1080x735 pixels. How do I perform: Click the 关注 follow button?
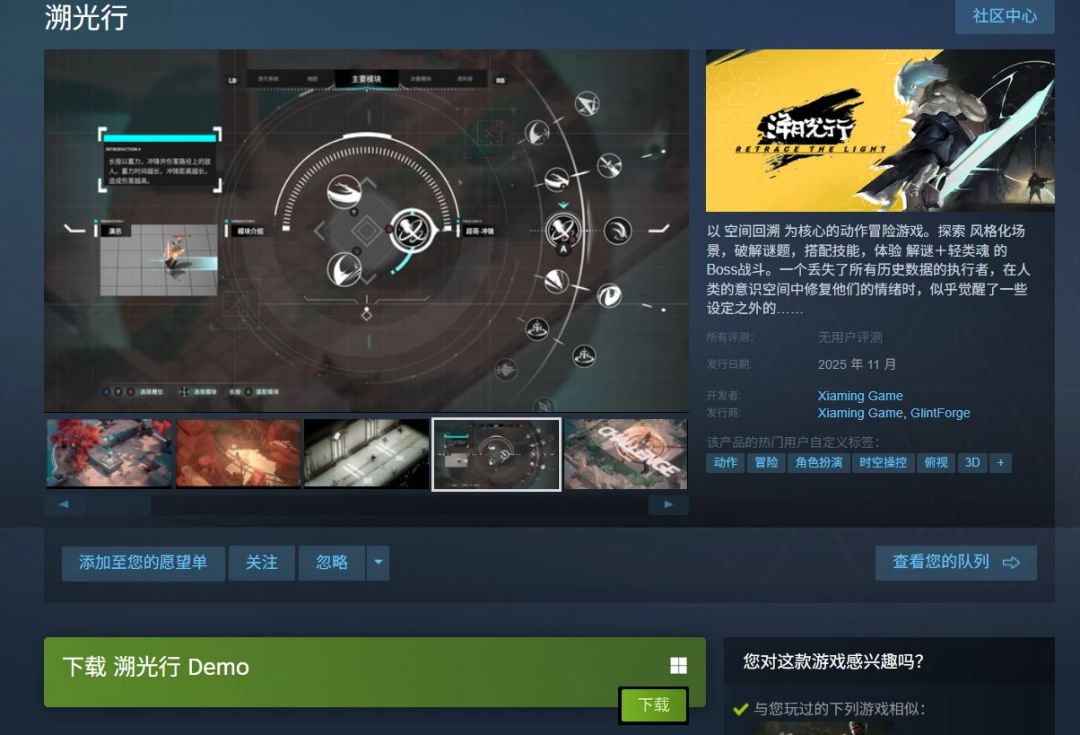coord(262,563)
